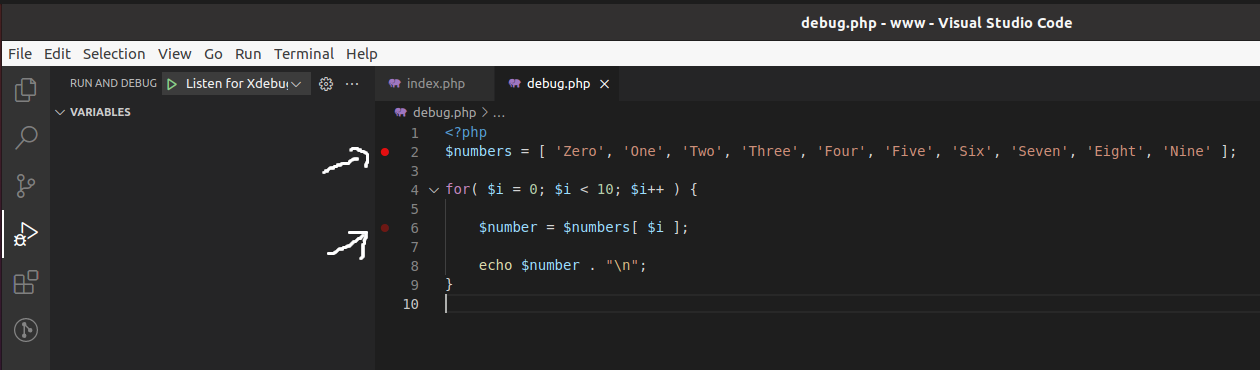Open Run and Debug more actions ellipsis

click(351, 84)
